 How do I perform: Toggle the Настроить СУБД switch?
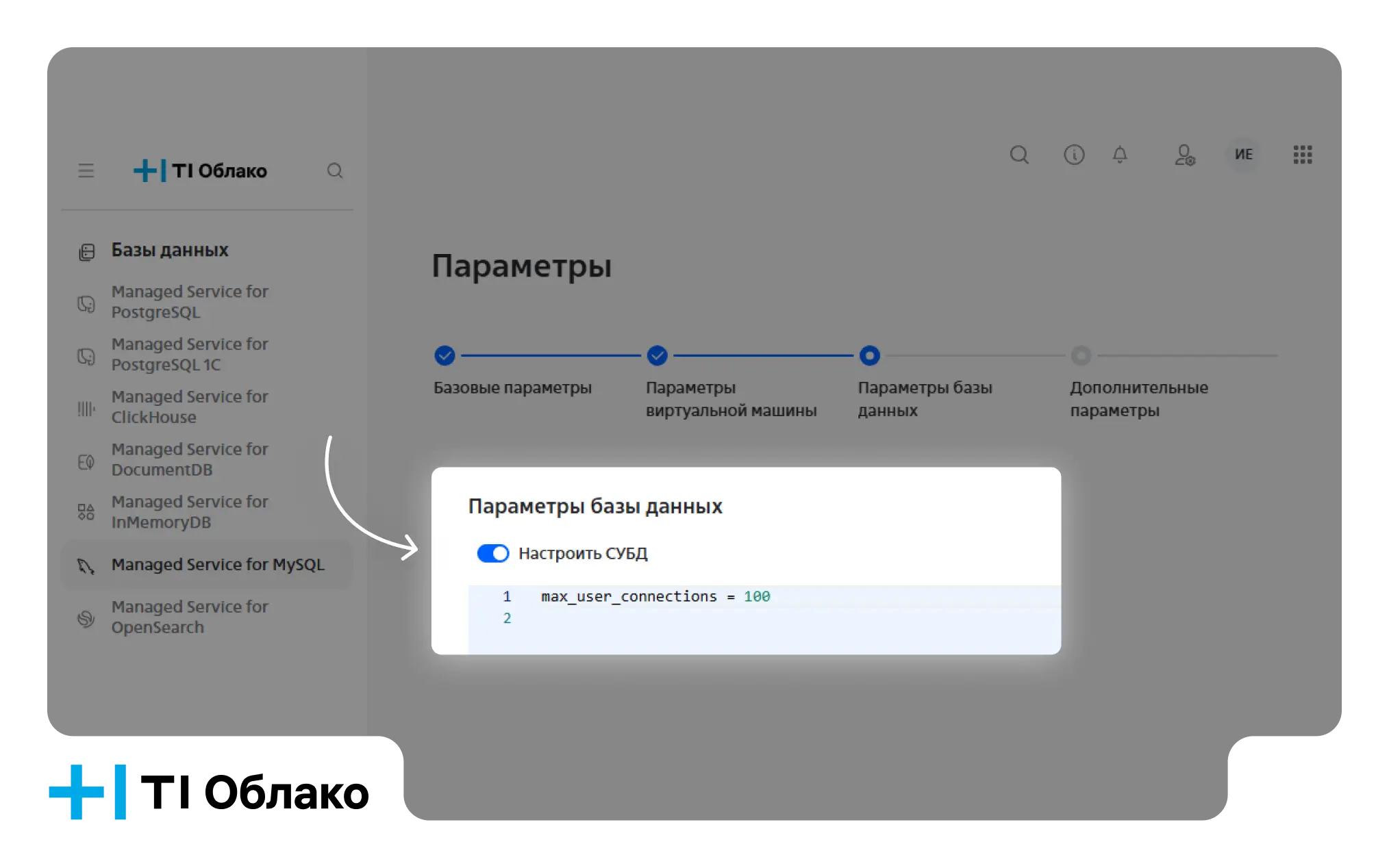[493, 553]
